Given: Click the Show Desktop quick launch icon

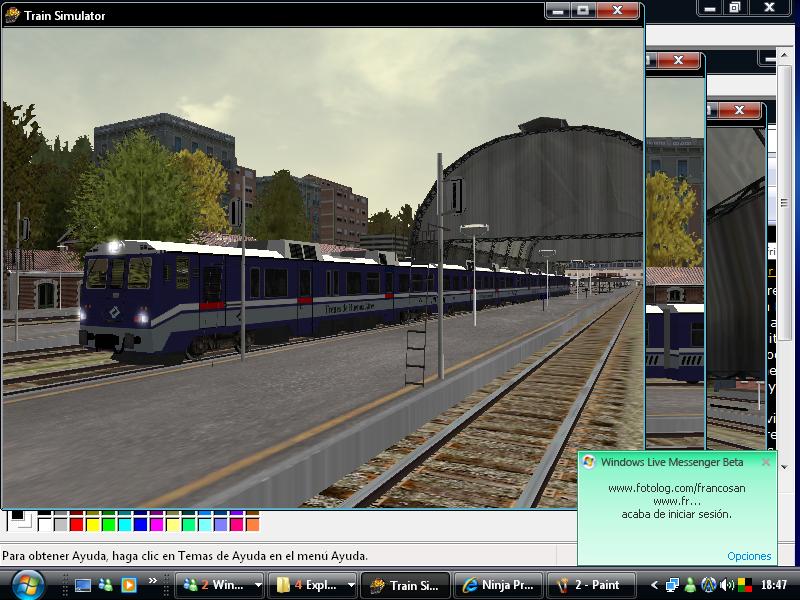Looking at the screenshot, I should tap(82, 585).
